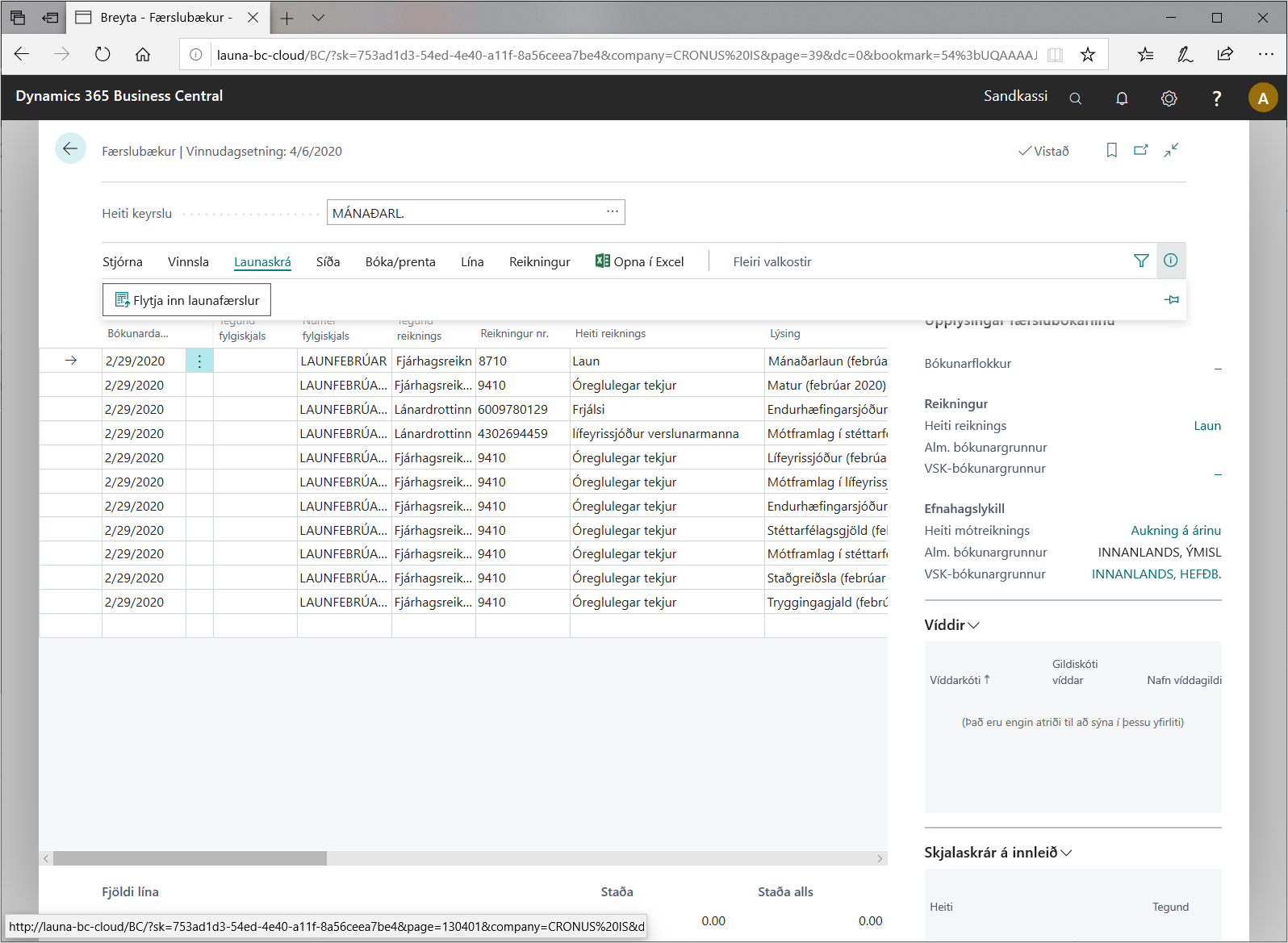This screenshot has width=1288, height=943.
Task: Open the search magnifier in header
Action: tap(1075, 98)
